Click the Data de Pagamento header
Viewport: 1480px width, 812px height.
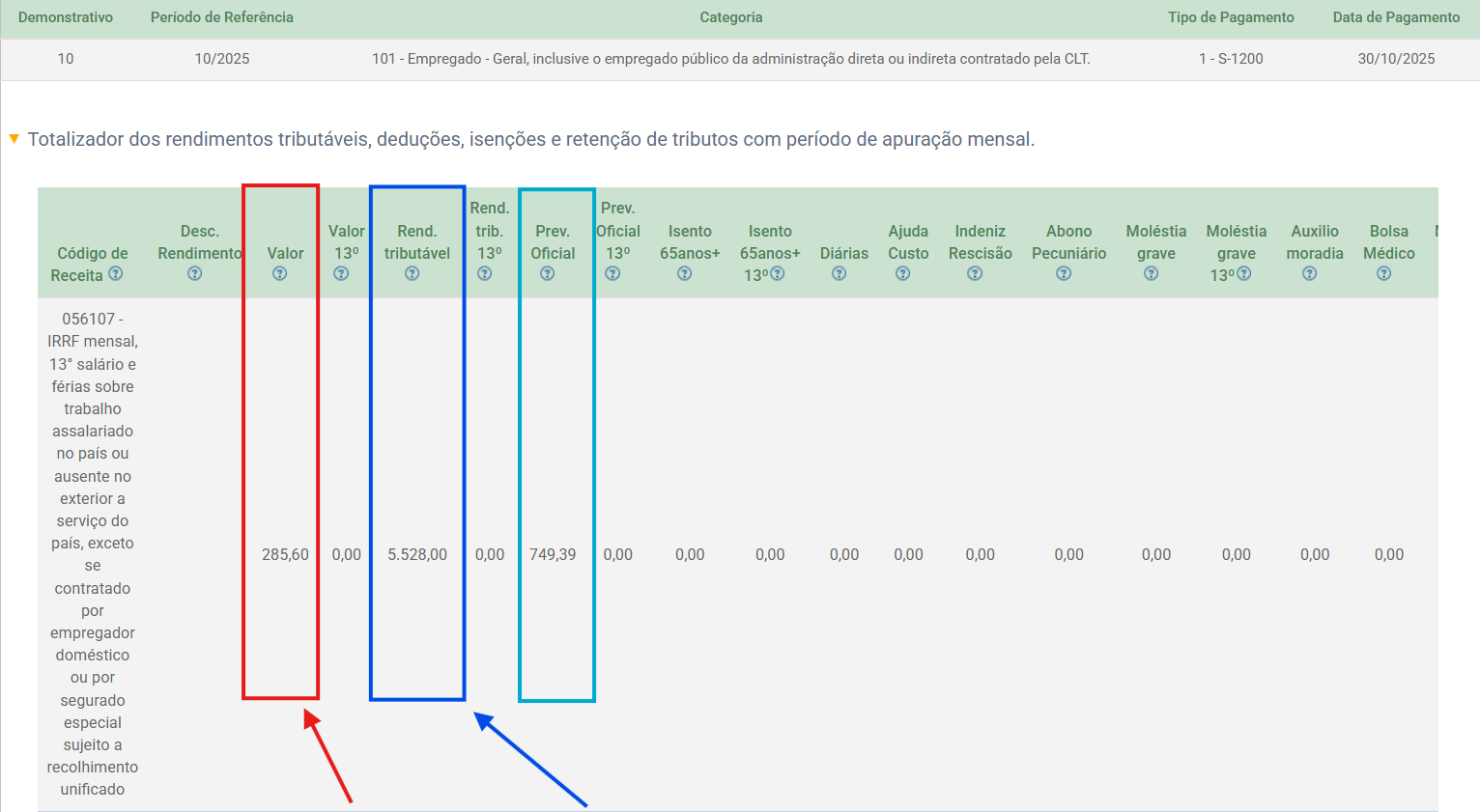(x=1397, y=17)
